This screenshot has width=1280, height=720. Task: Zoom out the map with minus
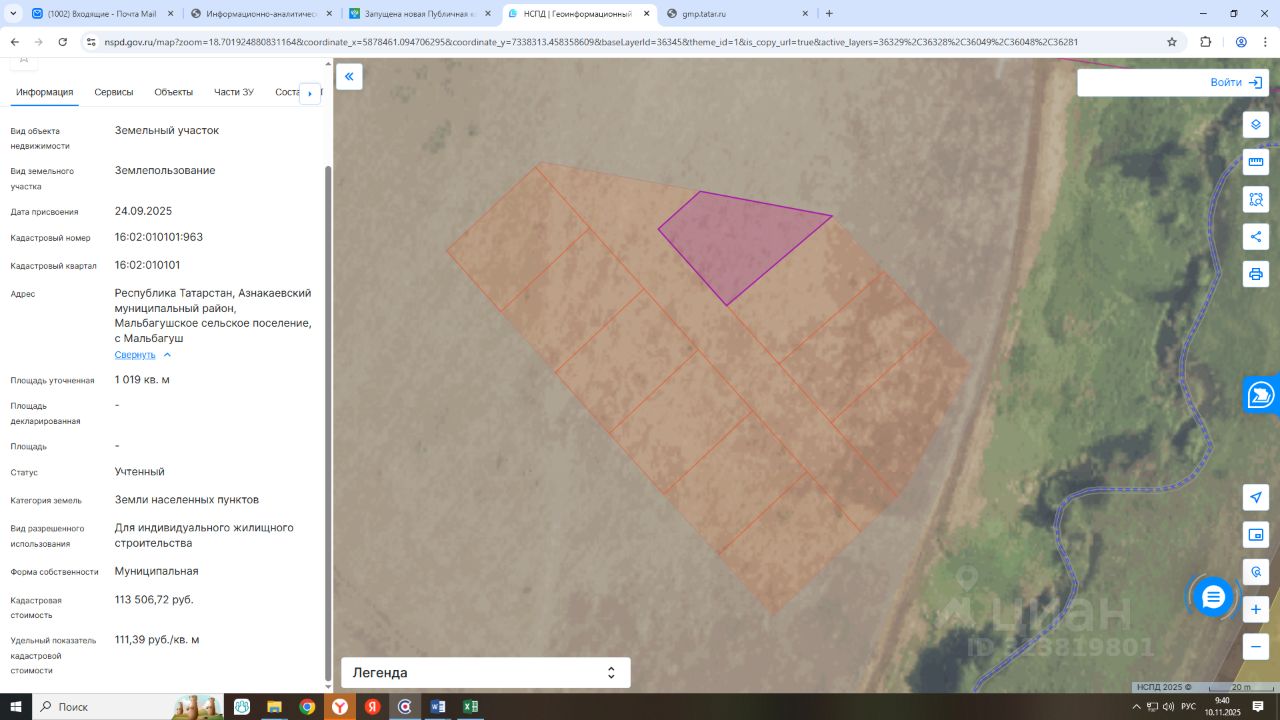[1256, 647]
